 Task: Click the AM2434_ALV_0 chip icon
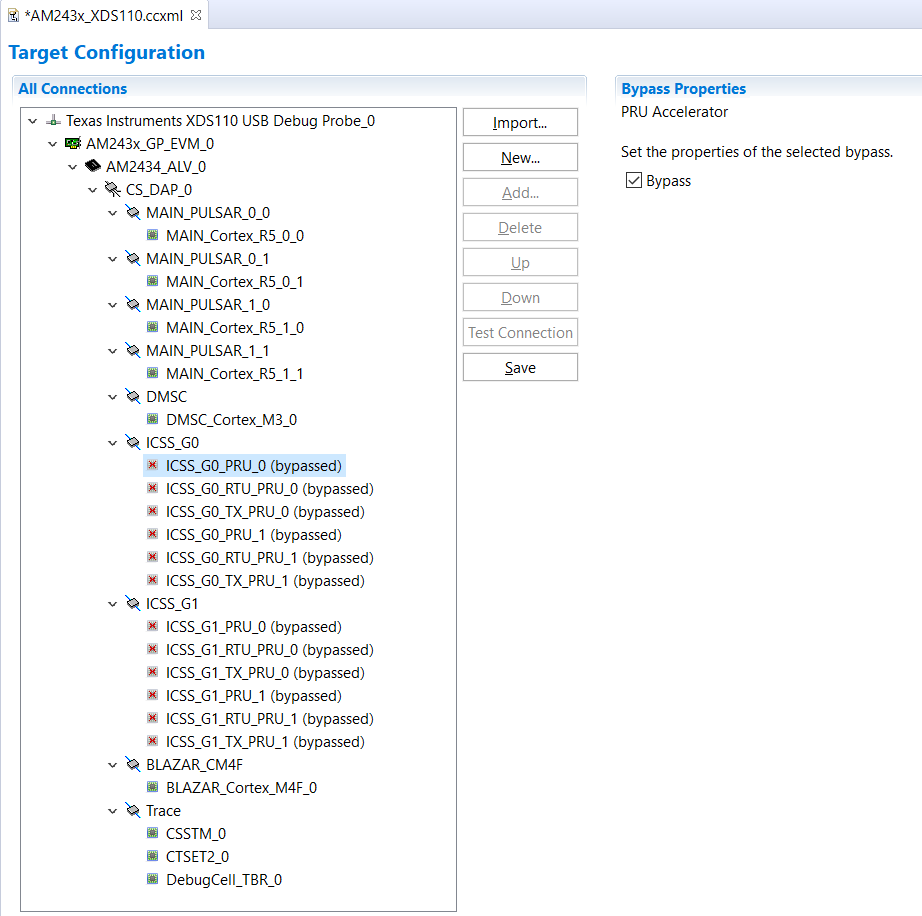point(93,167)
